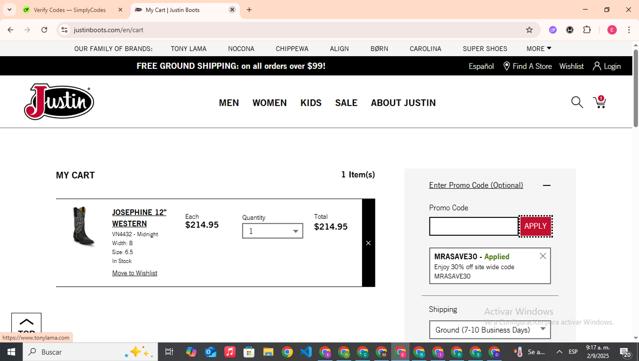Open Visual Studio Code from taskbar
Screen dimensions: 639x361
(x=306, y=352)
